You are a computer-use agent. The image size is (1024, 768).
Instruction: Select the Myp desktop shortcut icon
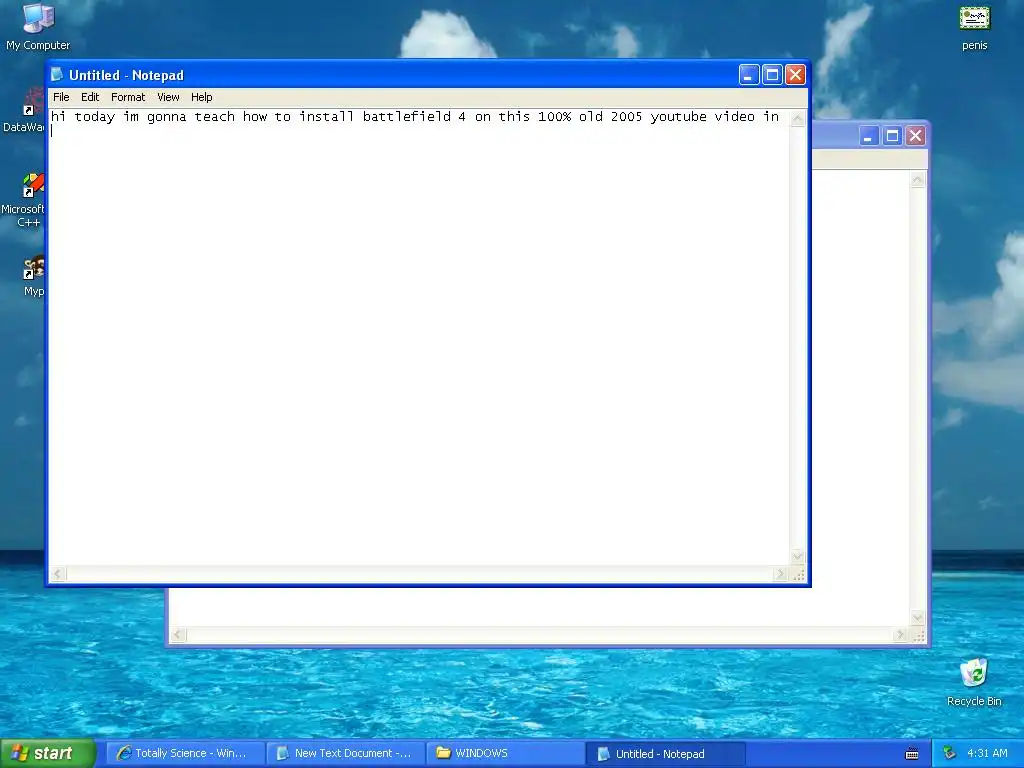pyautogui.click(x=33, y=276)
